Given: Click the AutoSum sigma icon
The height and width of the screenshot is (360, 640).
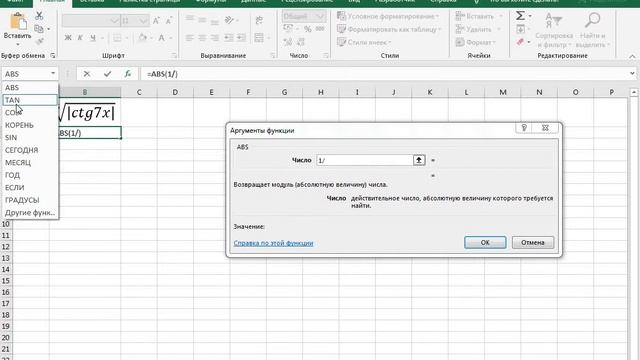Looking at the screenshot, I should coord(520,16).
